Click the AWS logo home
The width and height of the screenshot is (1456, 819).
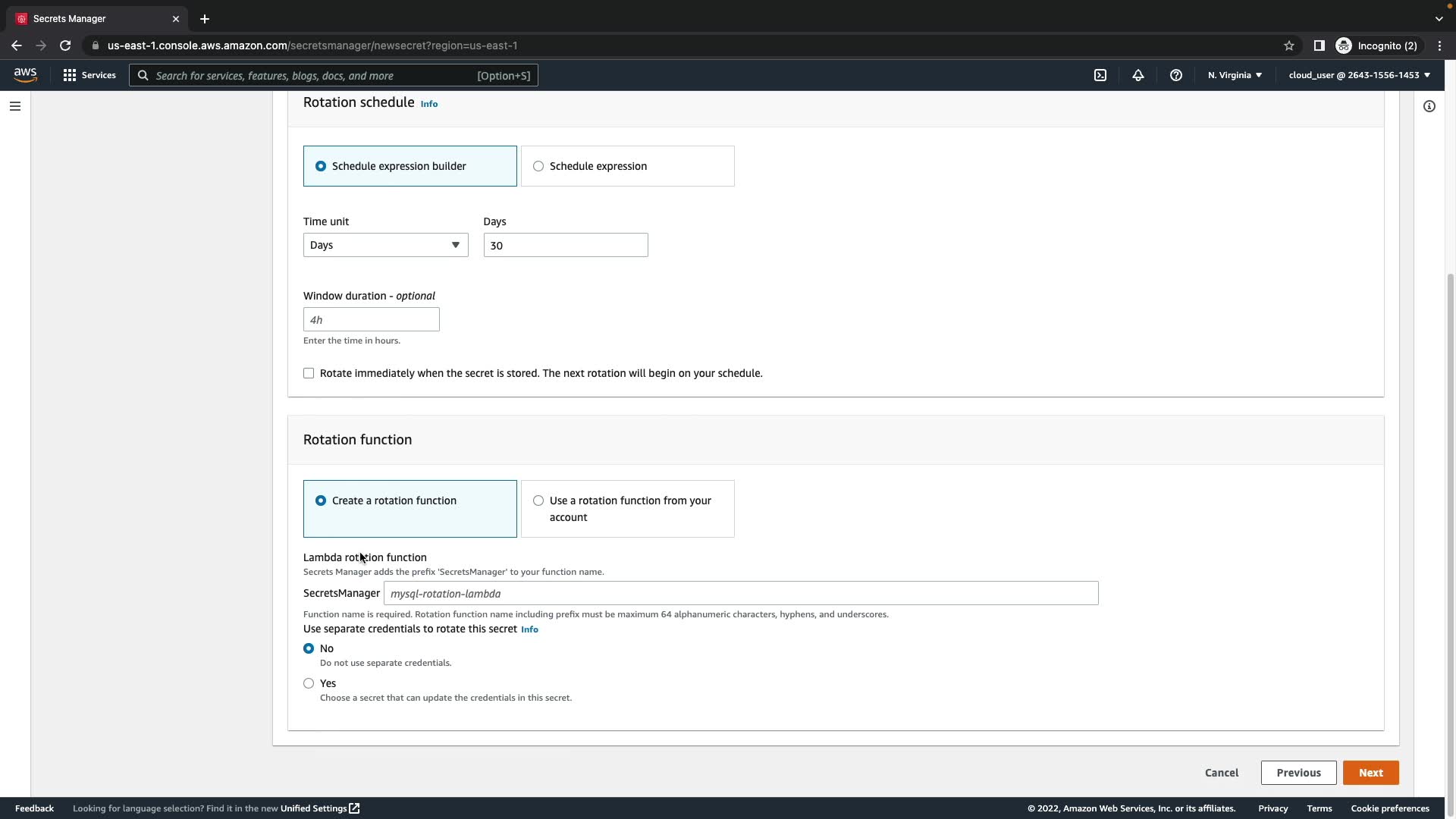(25, 74)
